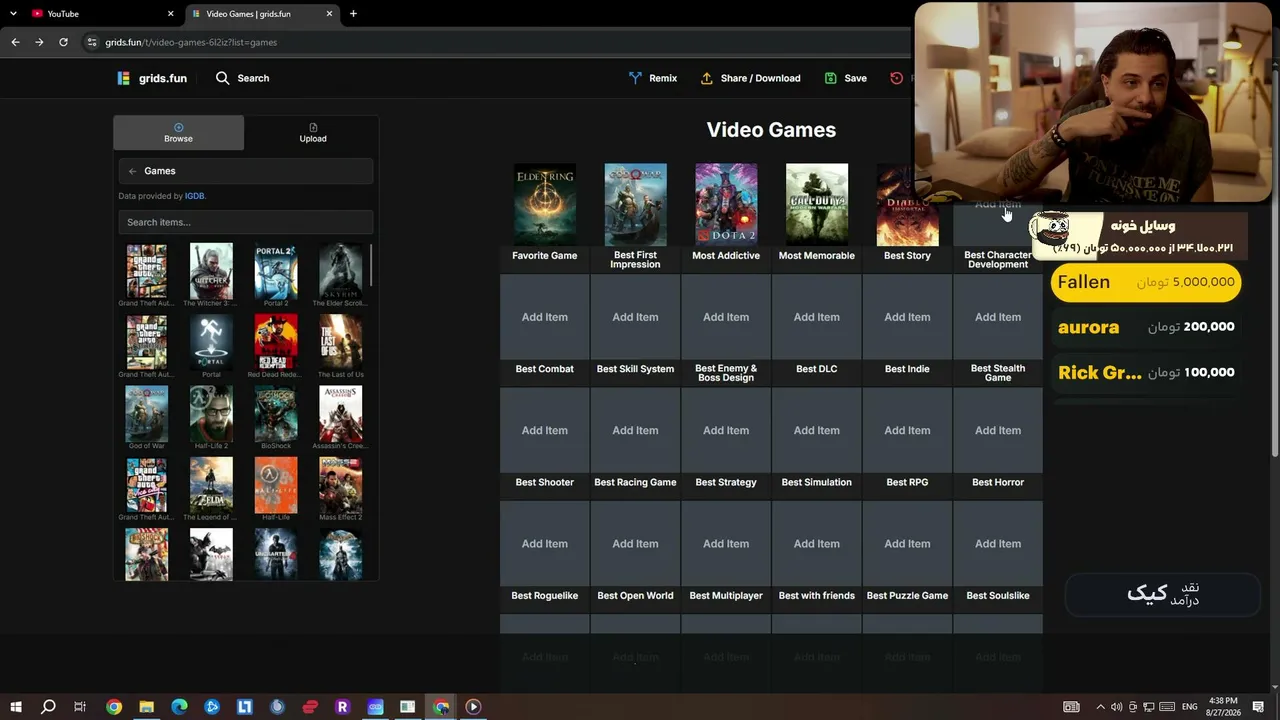This screenshot has width=1280, height=720.
Task: Open File Explorer from the taskbar
Action: [146, 707]
